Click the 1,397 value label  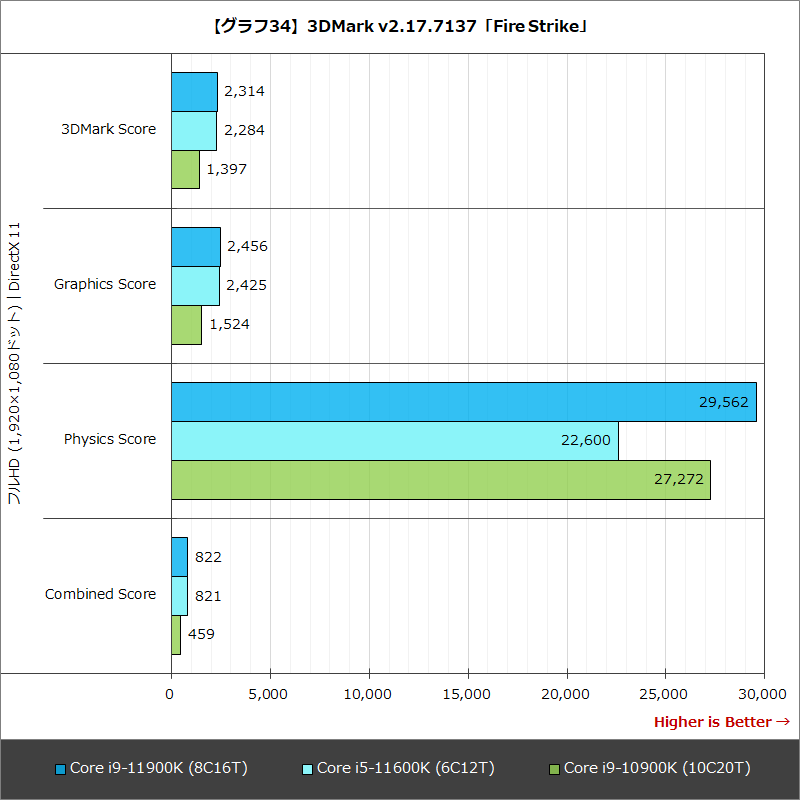pyautogui.click(x=225, y=169)
